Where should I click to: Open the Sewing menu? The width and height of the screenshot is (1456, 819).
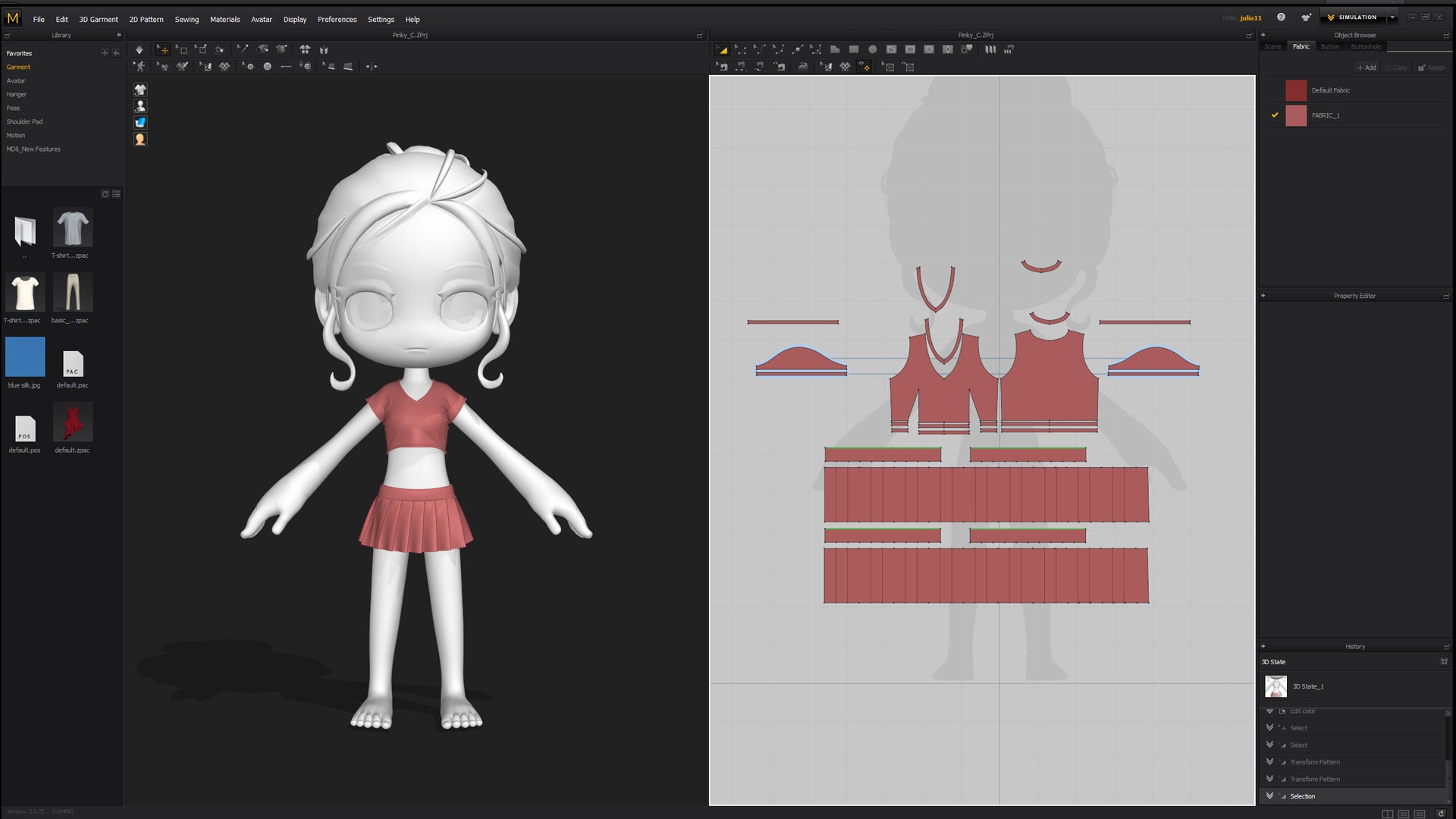(187, 19)
